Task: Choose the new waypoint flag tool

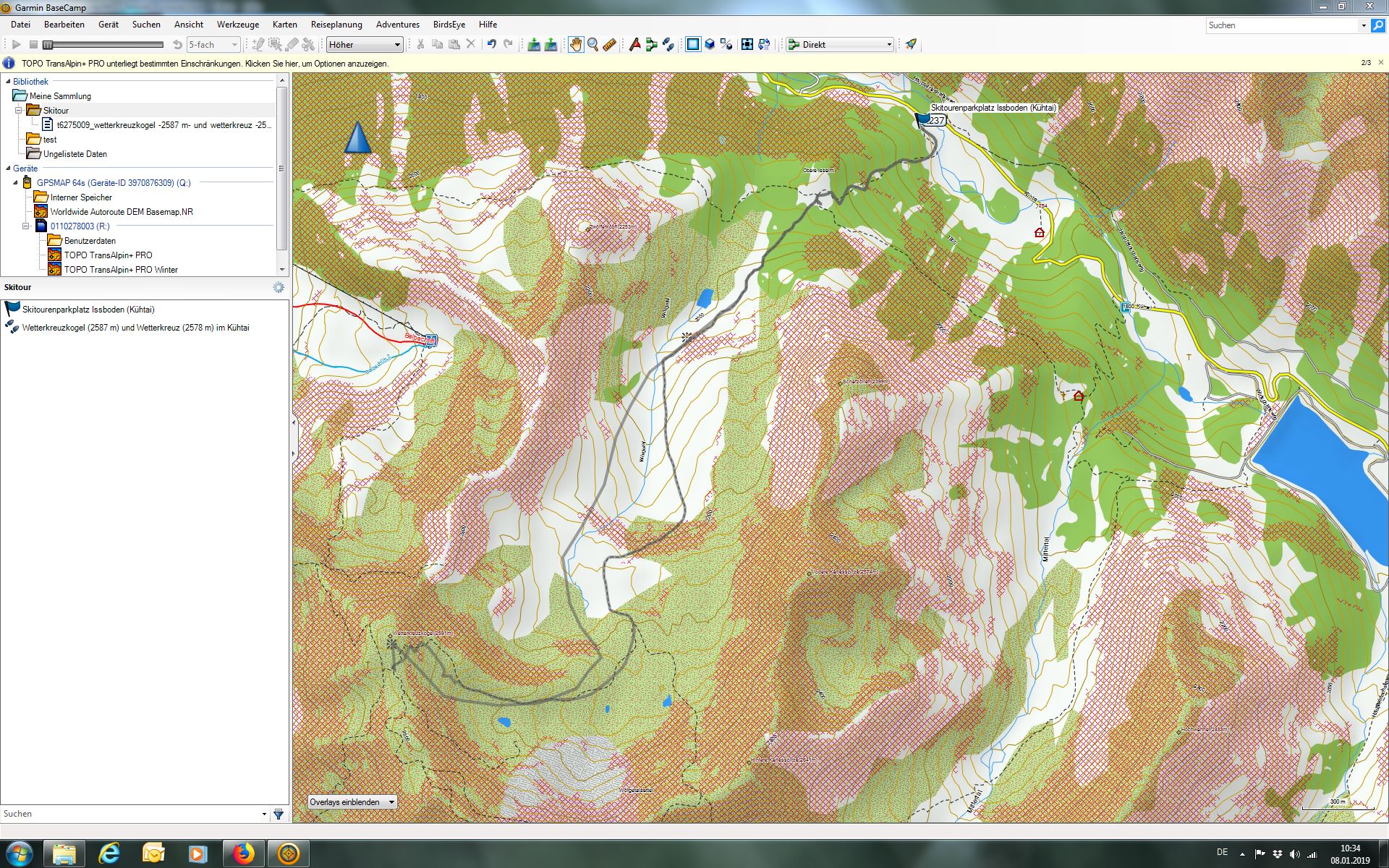Action: pos(634,45)
